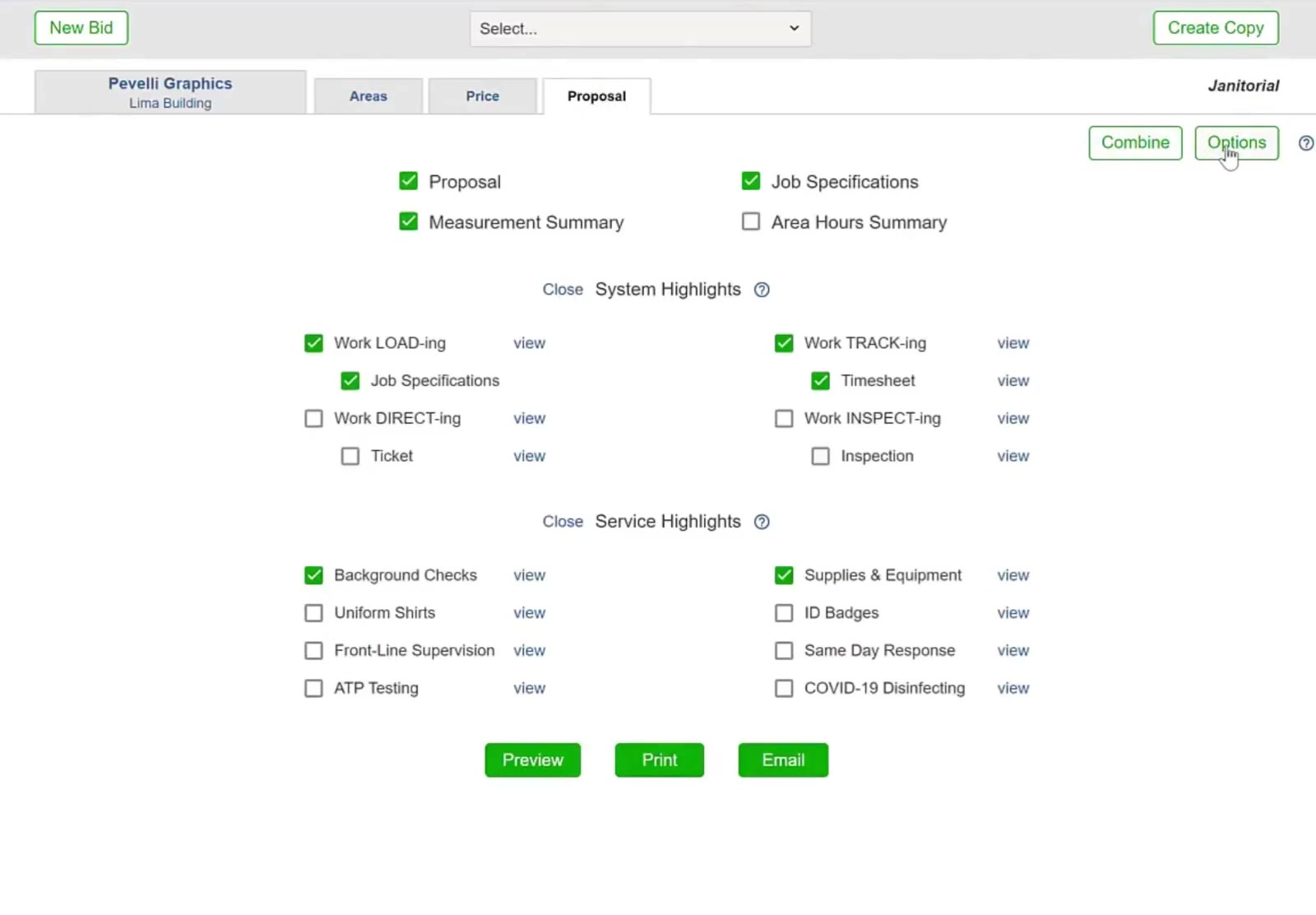Image resolution: width=1316 pixels, height=915 pixels.
Task: Click the green Print button
Action: tap(659, 760)
